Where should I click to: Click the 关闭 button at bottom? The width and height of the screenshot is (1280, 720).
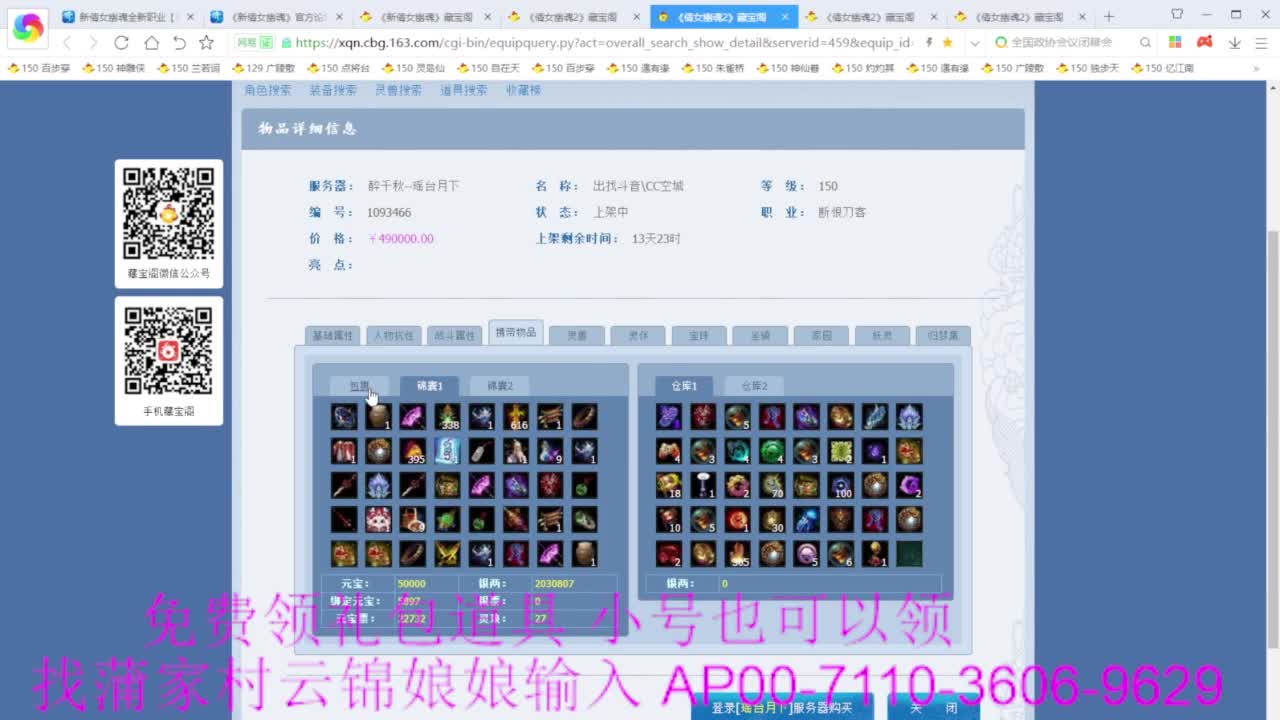(x=933, y=708)
